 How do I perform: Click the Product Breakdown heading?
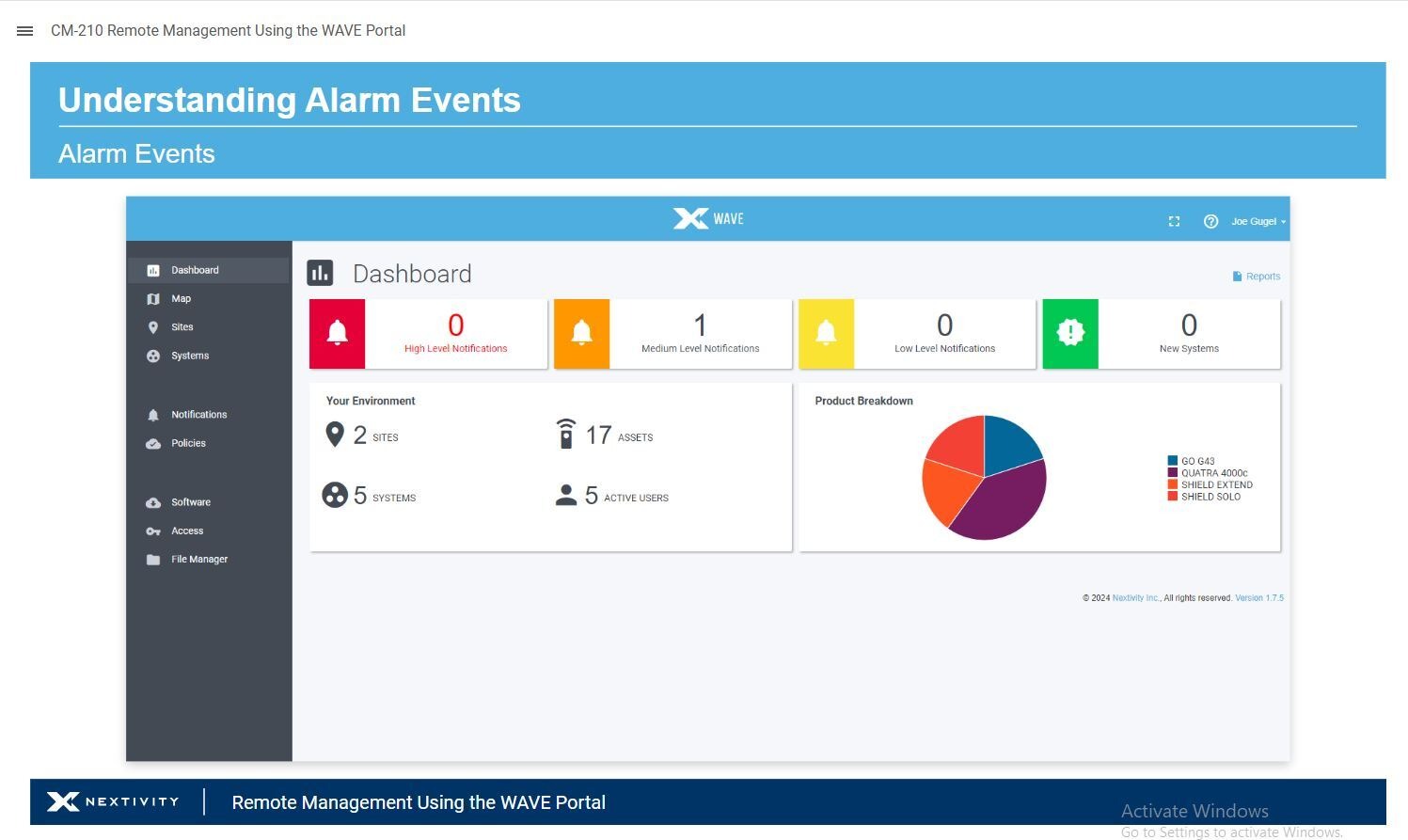click(863, 401)
